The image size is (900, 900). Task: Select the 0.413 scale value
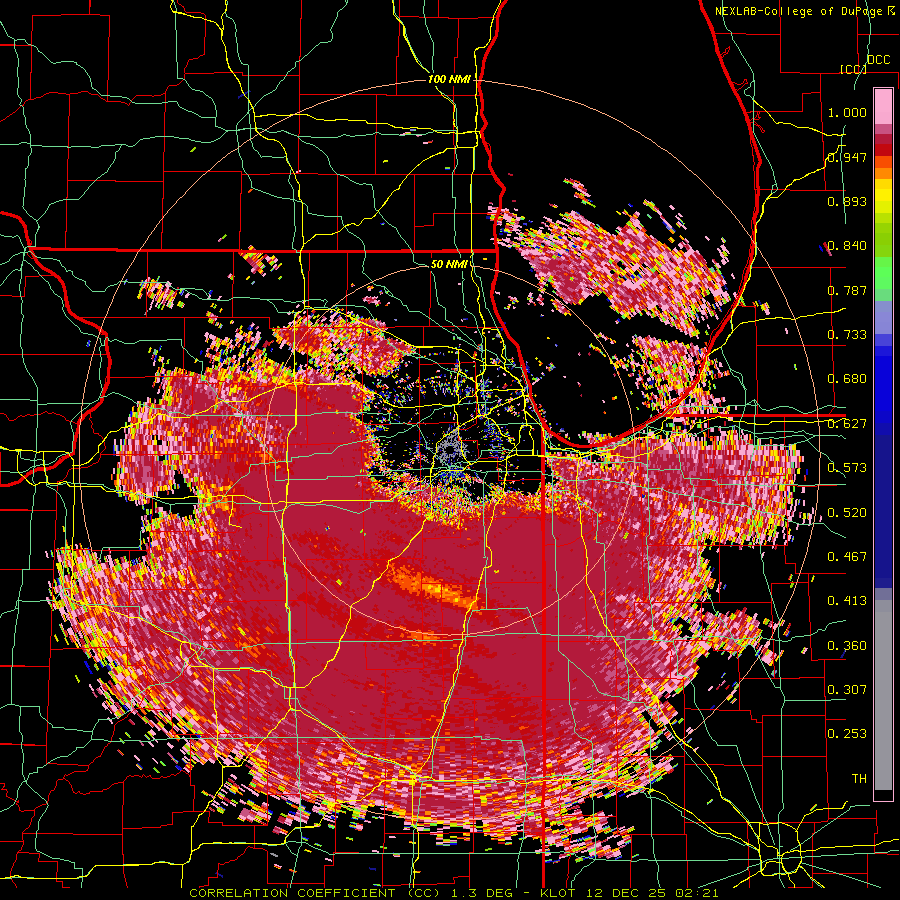pos(847,601)
